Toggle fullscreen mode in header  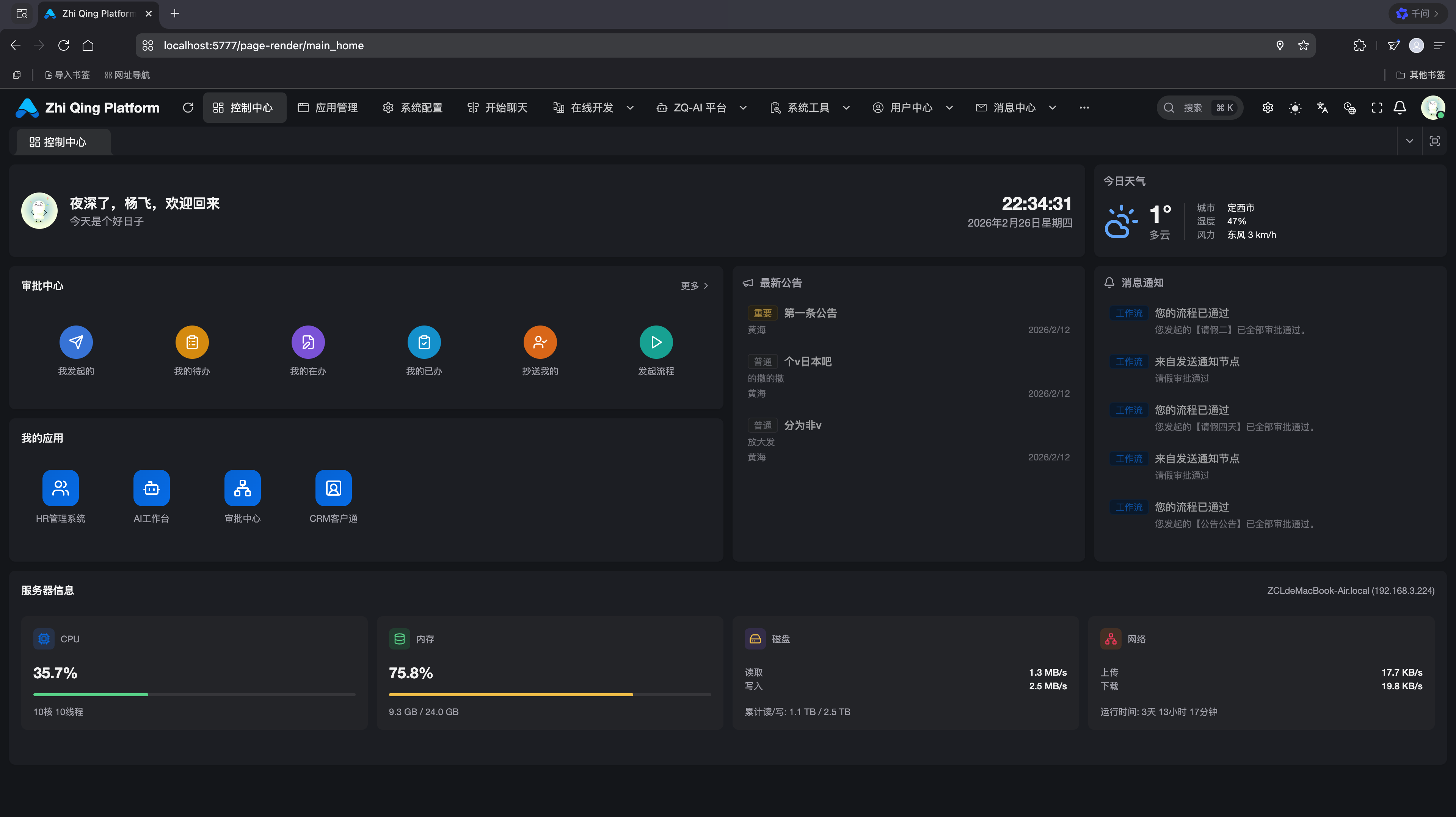coord(1377,108)
